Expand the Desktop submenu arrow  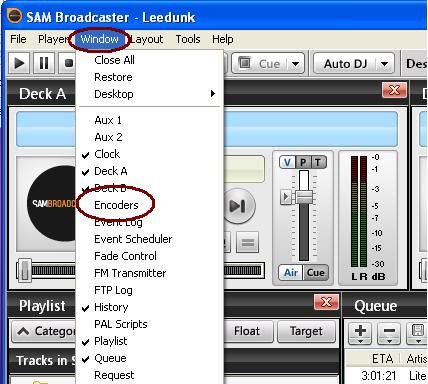[213, 94]
